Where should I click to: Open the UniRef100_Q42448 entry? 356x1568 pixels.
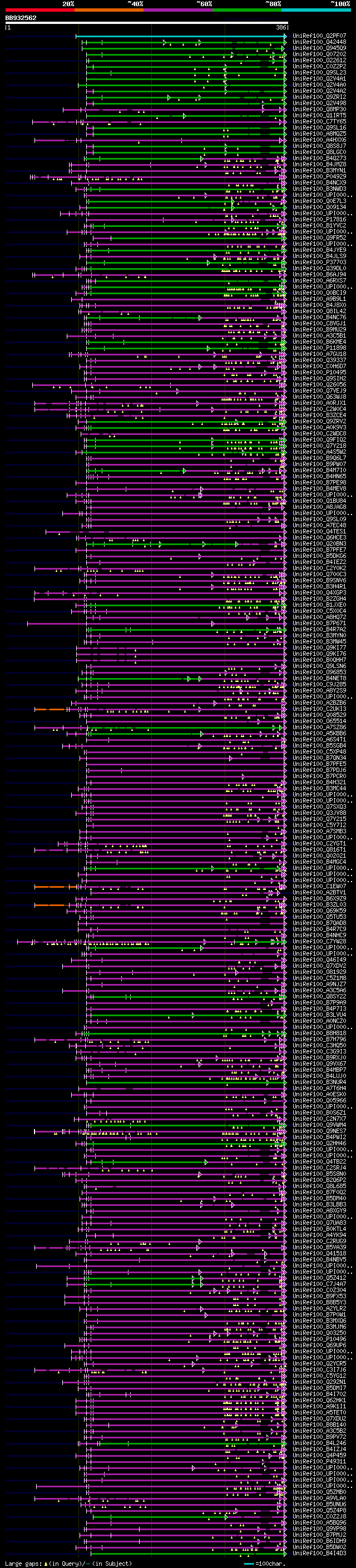pyautogui.click(x=319, y=42)
